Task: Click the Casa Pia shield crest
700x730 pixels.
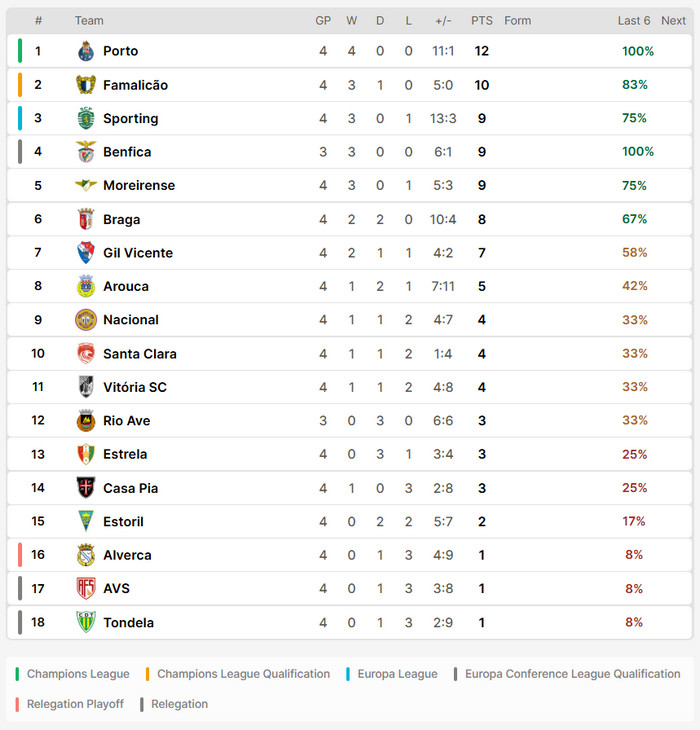Action: click(x=86, y=487)
